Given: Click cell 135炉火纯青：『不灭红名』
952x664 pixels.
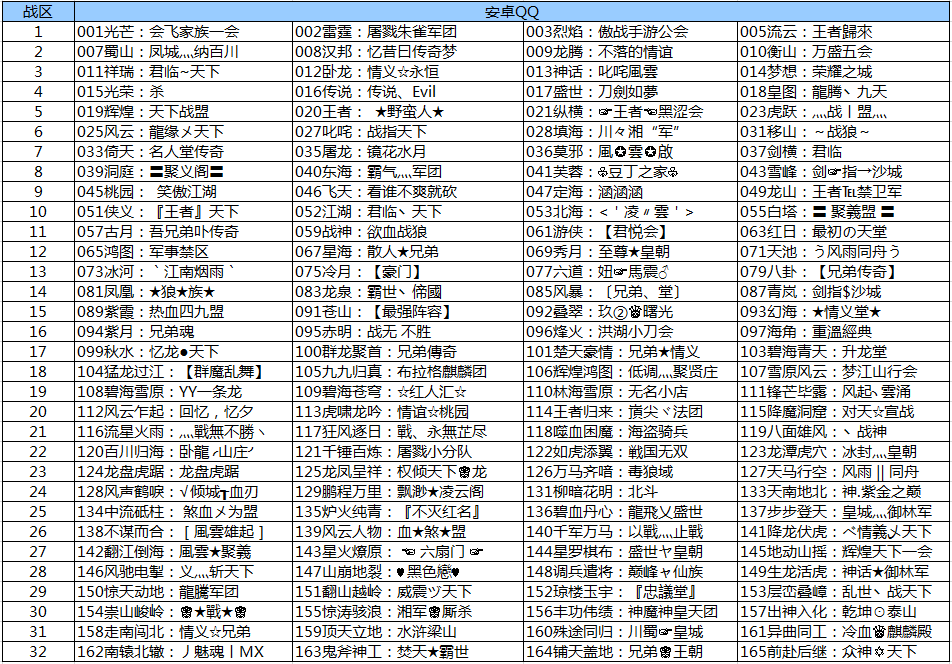Looking at the screenshot, I should point(408,512).
